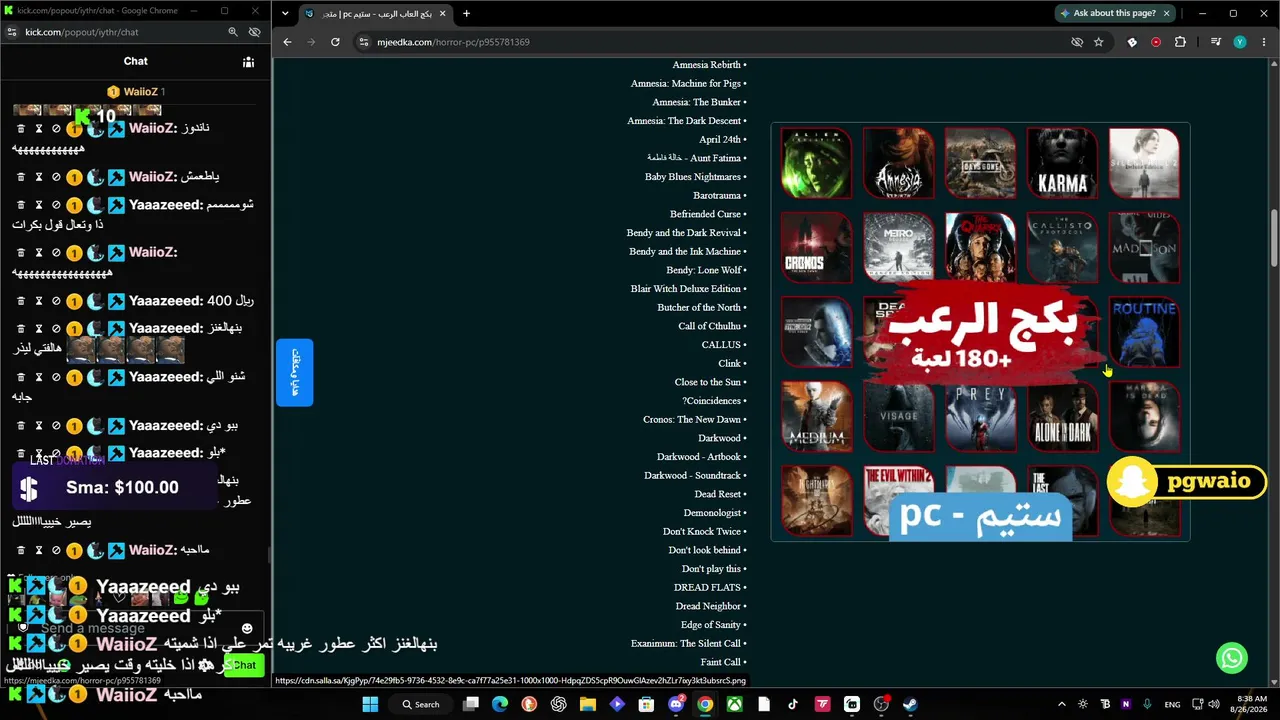Show hidden system tray icons
The width and height of the screenshot is (1280, 720).
click(x=1062, y=704)
